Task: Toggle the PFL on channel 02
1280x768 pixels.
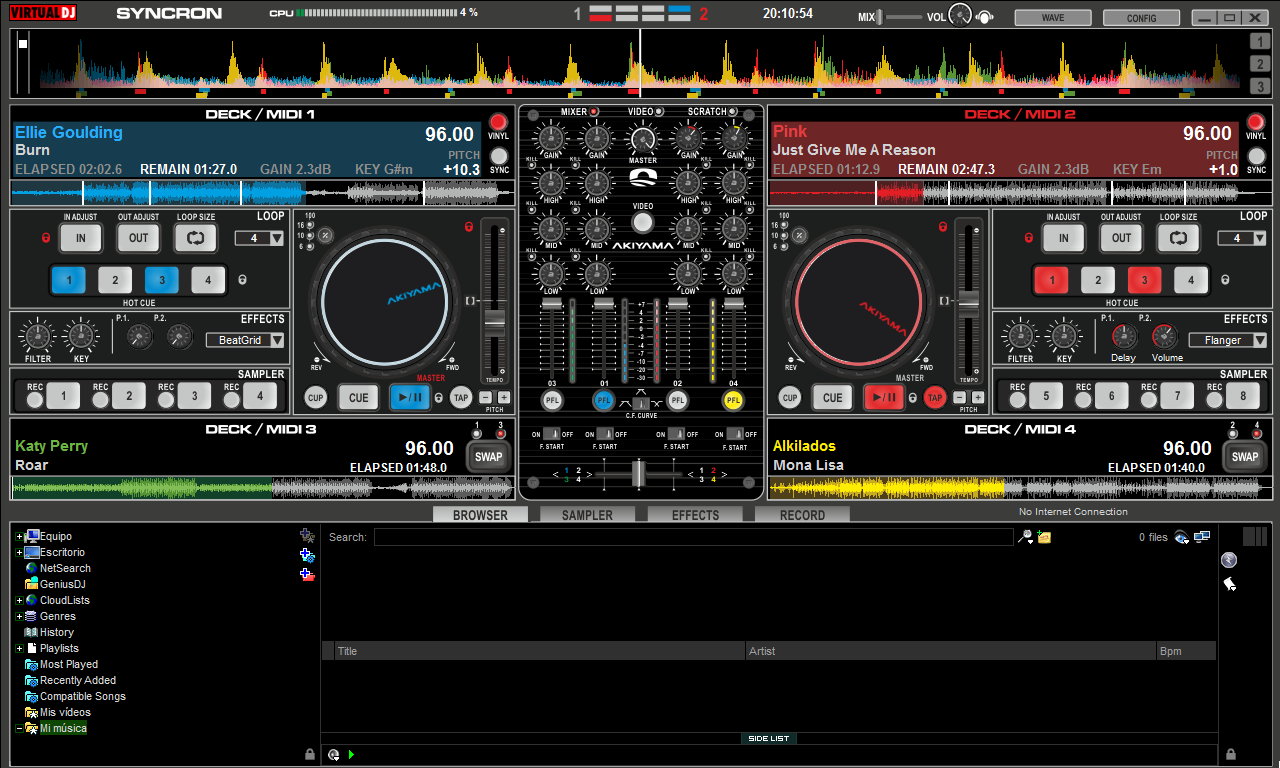Action: click(x=678, y=400)
